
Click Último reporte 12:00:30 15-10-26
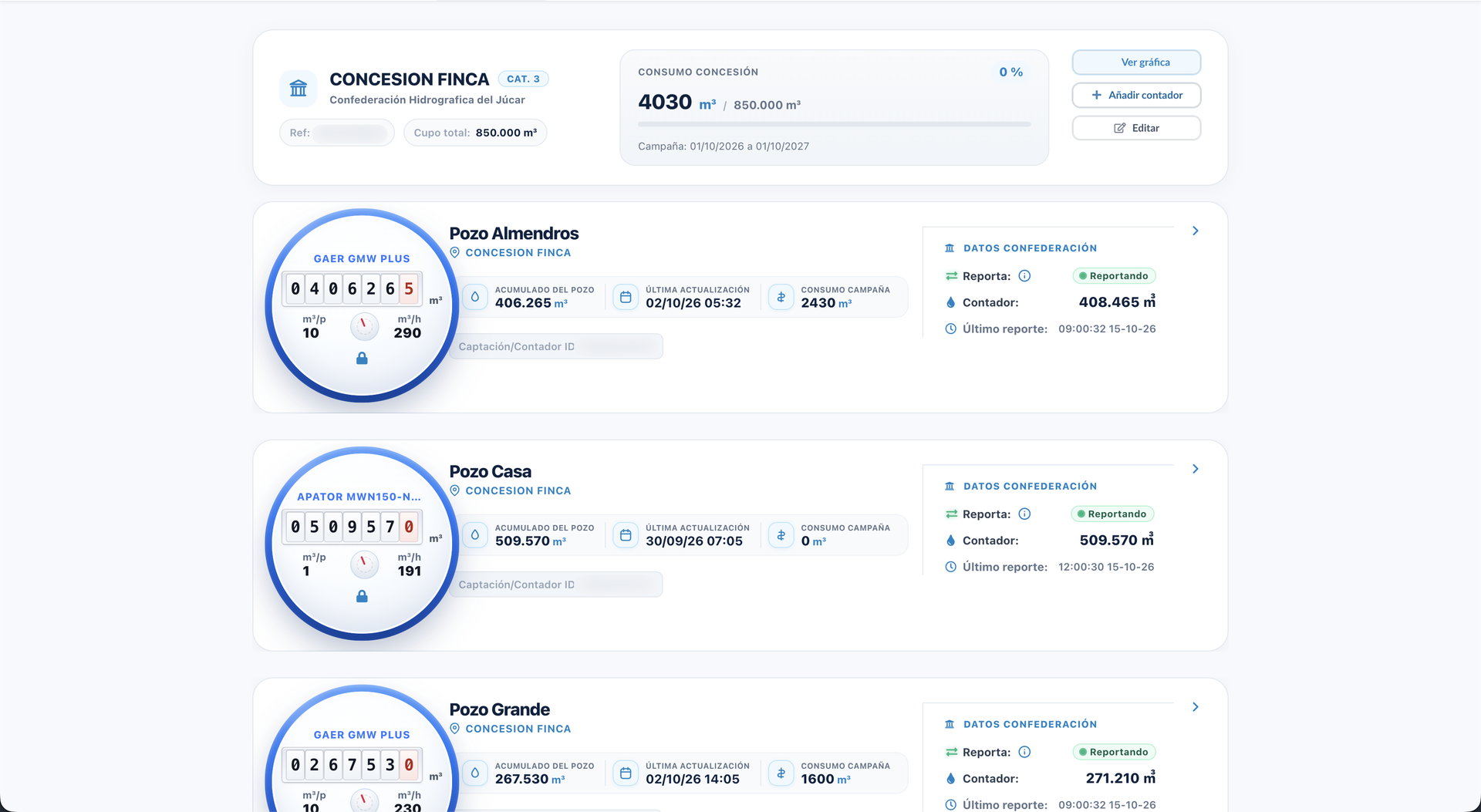[x=1106, y=567]
